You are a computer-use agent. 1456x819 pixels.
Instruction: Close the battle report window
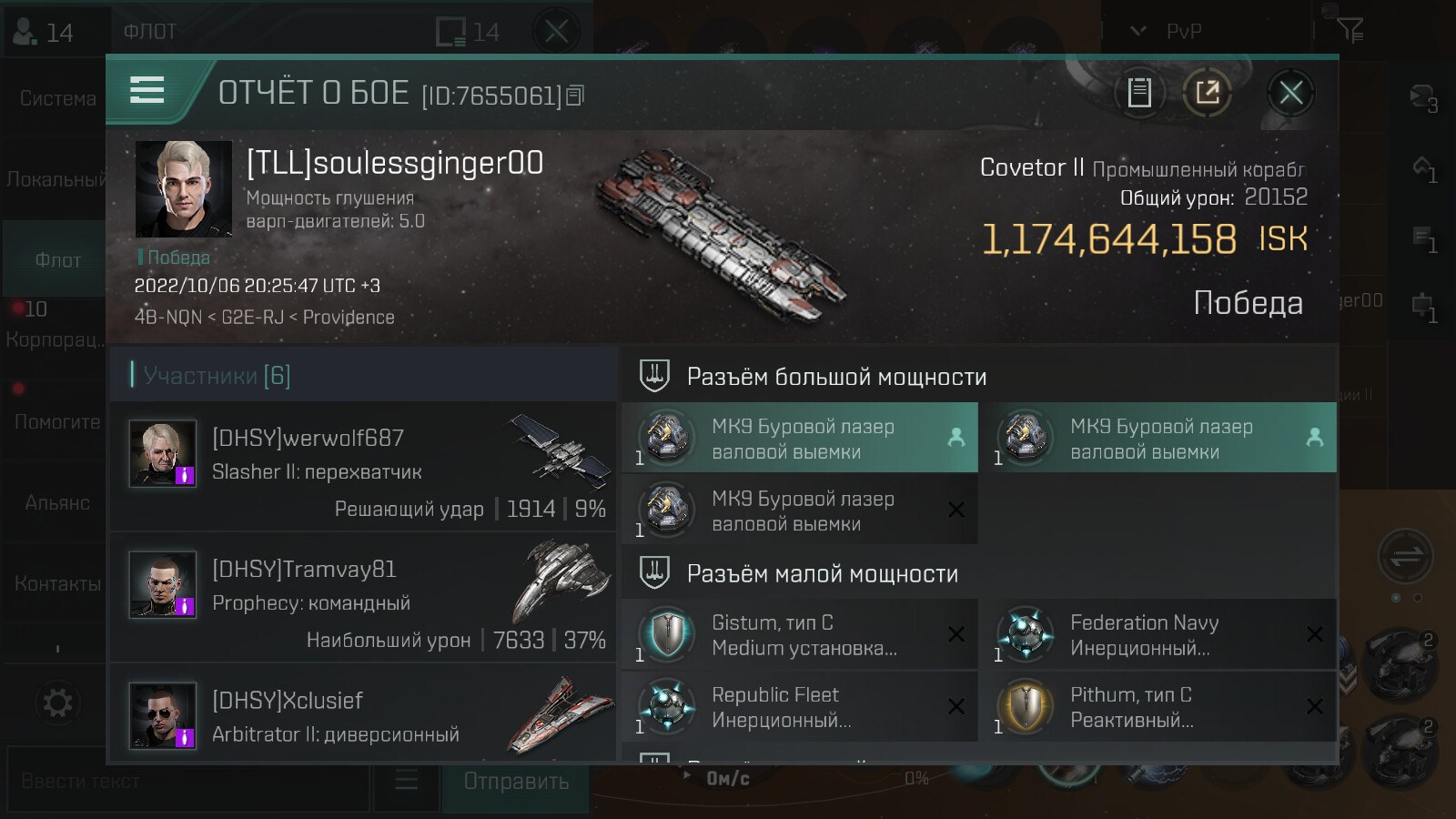pyautogui.click(x=1290, y=92)
